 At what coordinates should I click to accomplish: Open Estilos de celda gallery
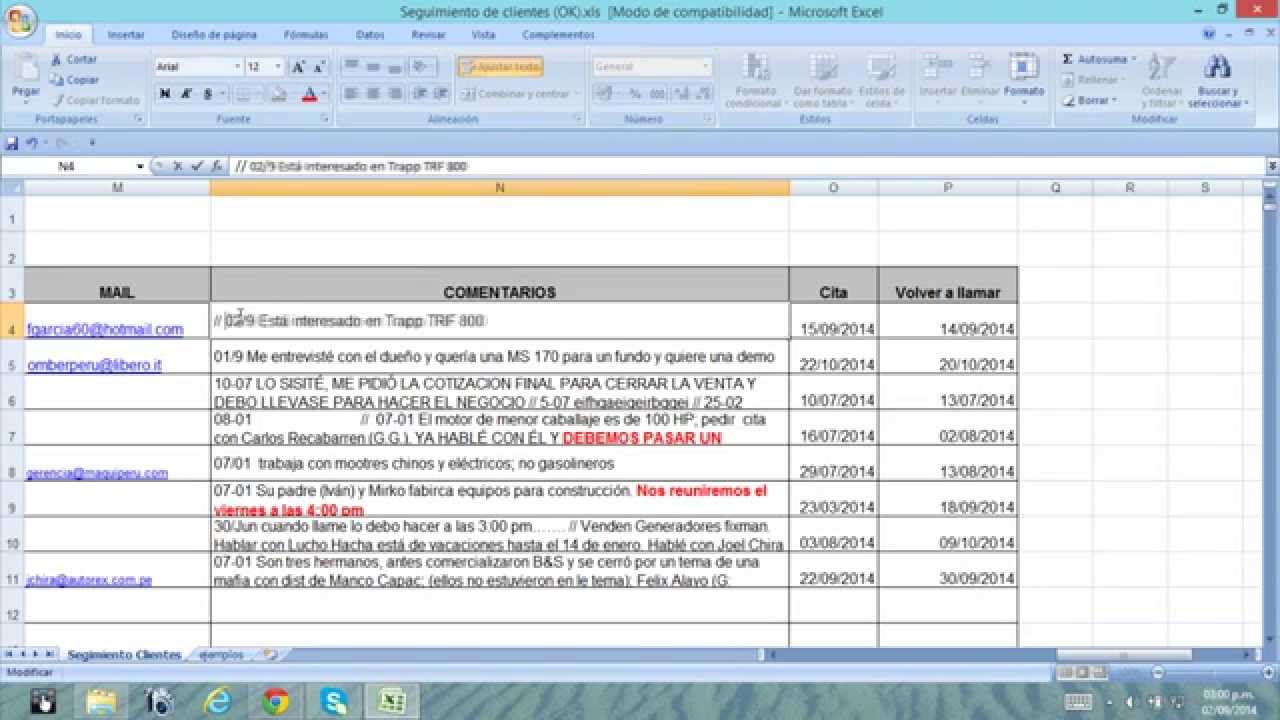(881, 80)
